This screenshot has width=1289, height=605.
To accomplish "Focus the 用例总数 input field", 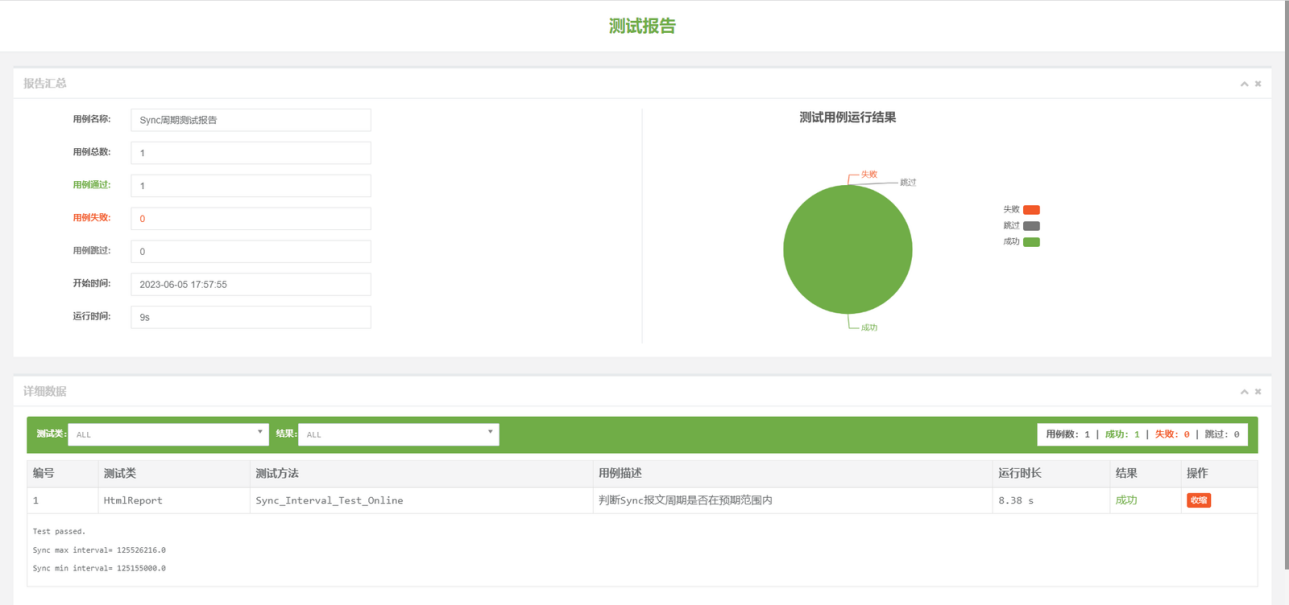I will (x=251, y=153).
